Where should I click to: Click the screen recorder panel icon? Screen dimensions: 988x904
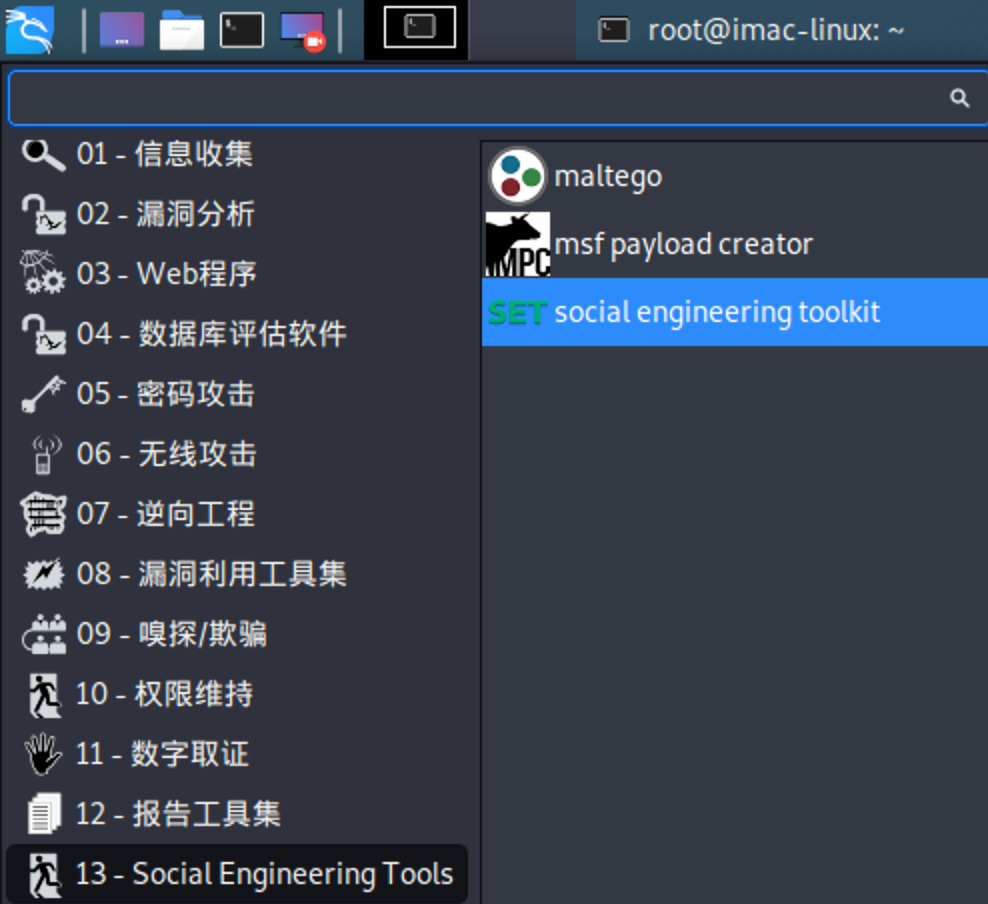point(303,31)
